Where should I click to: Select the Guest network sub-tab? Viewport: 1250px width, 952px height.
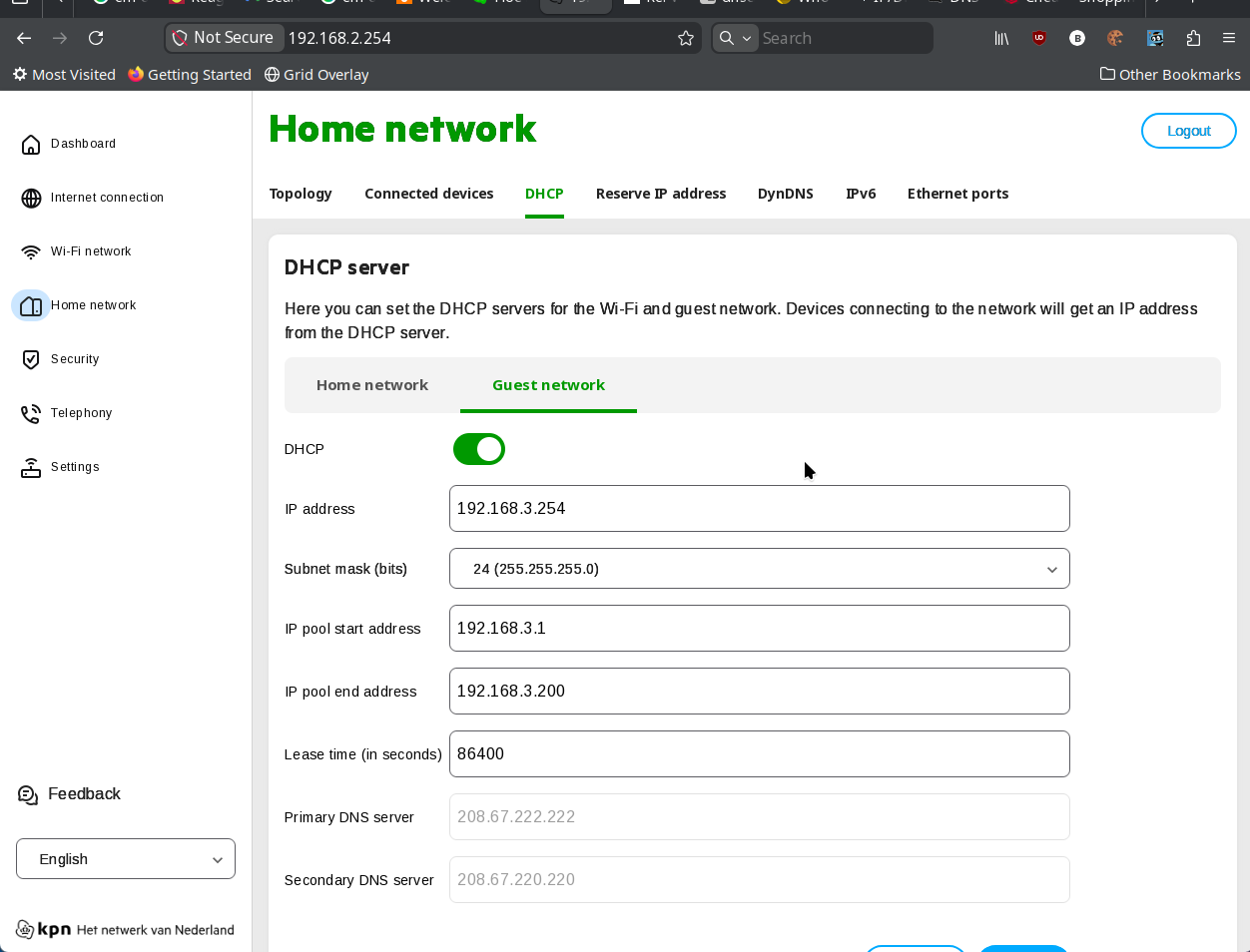tap(548, 385)
